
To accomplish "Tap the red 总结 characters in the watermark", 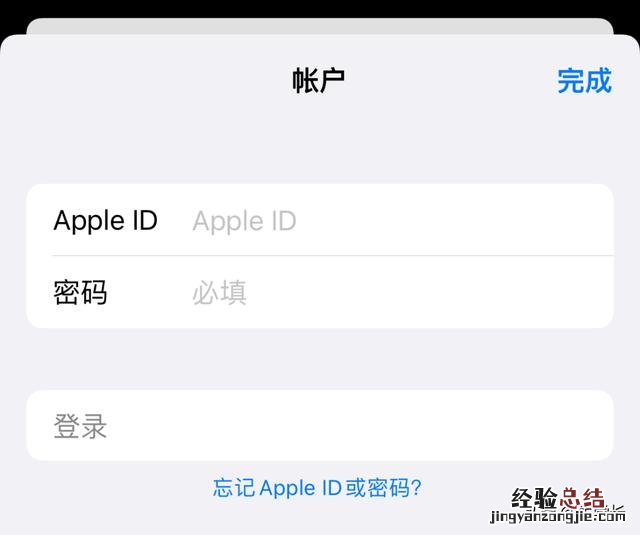I will click(582, 498).
